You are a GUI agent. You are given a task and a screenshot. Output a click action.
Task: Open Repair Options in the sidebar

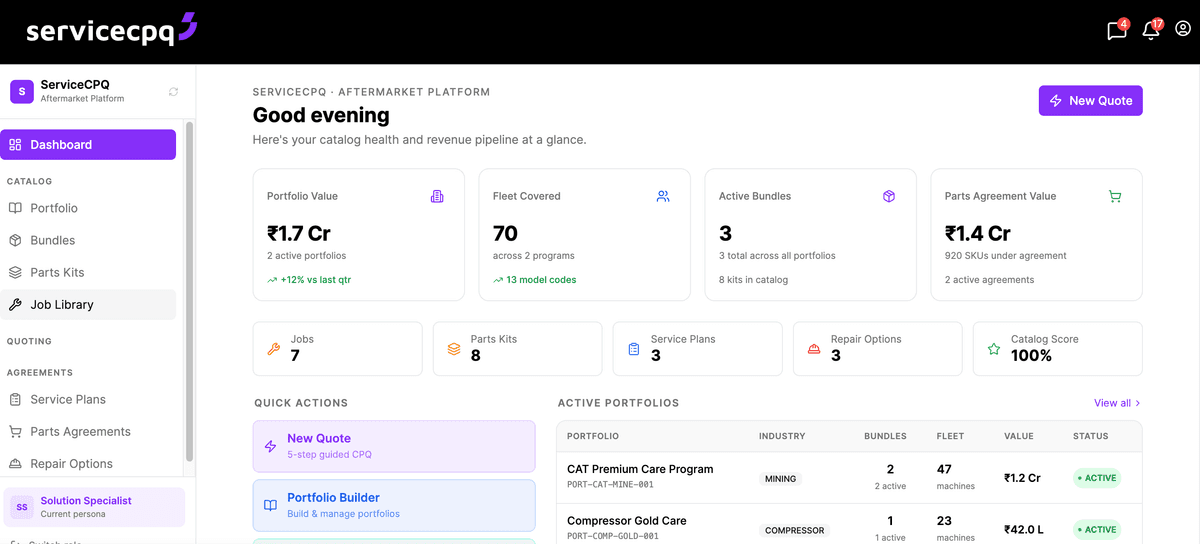tap(88, 463)
